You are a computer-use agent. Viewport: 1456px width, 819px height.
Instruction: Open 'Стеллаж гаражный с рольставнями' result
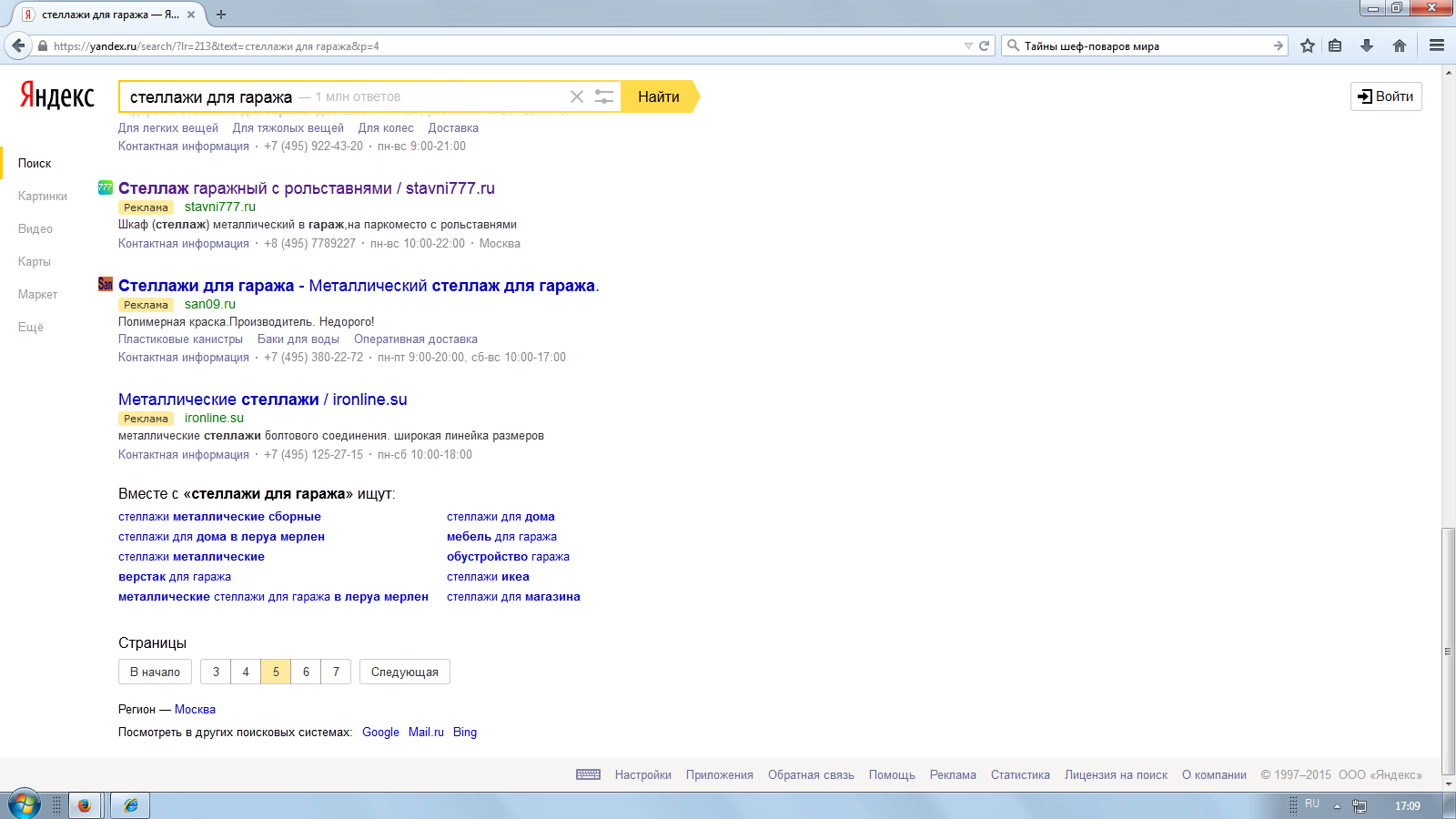(x=307, y=188)
